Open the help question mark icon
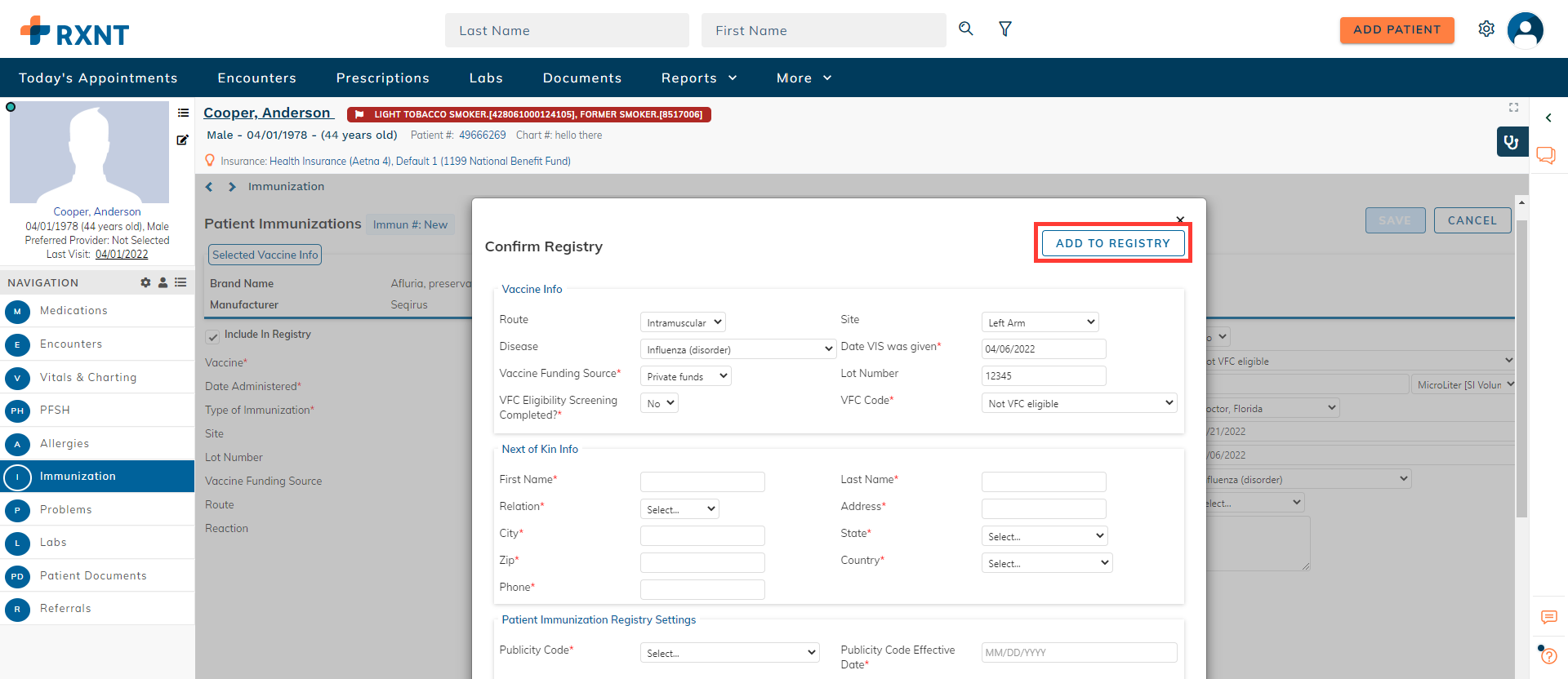1568x679 pixels. click(1548, 655)
